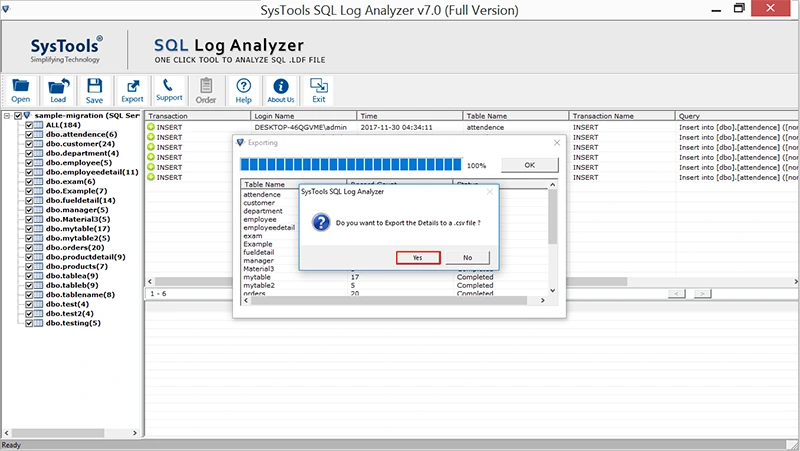This screenshot has width=800, height=451.
Task: Click the DESKTOP-46QGVME\admin login cell
Action: pyautogui.click(x=301, y=127)
